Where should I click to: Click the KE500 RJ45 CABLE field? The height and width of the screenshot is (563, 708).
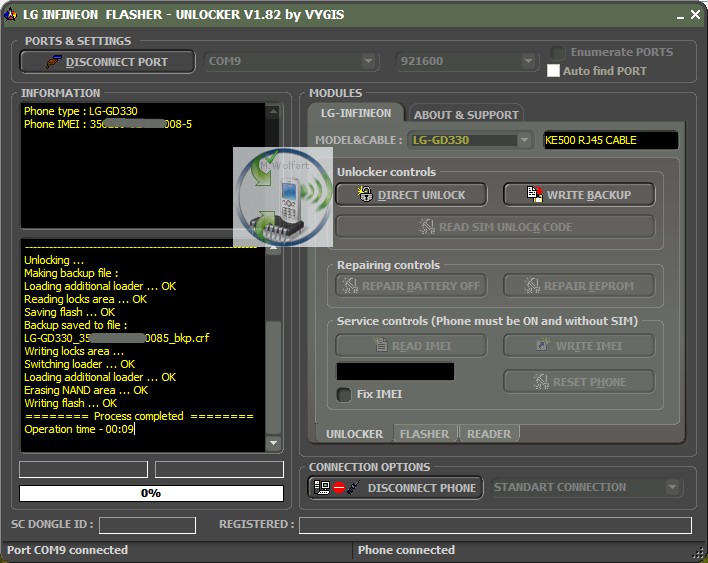click(x=610, y=140)
